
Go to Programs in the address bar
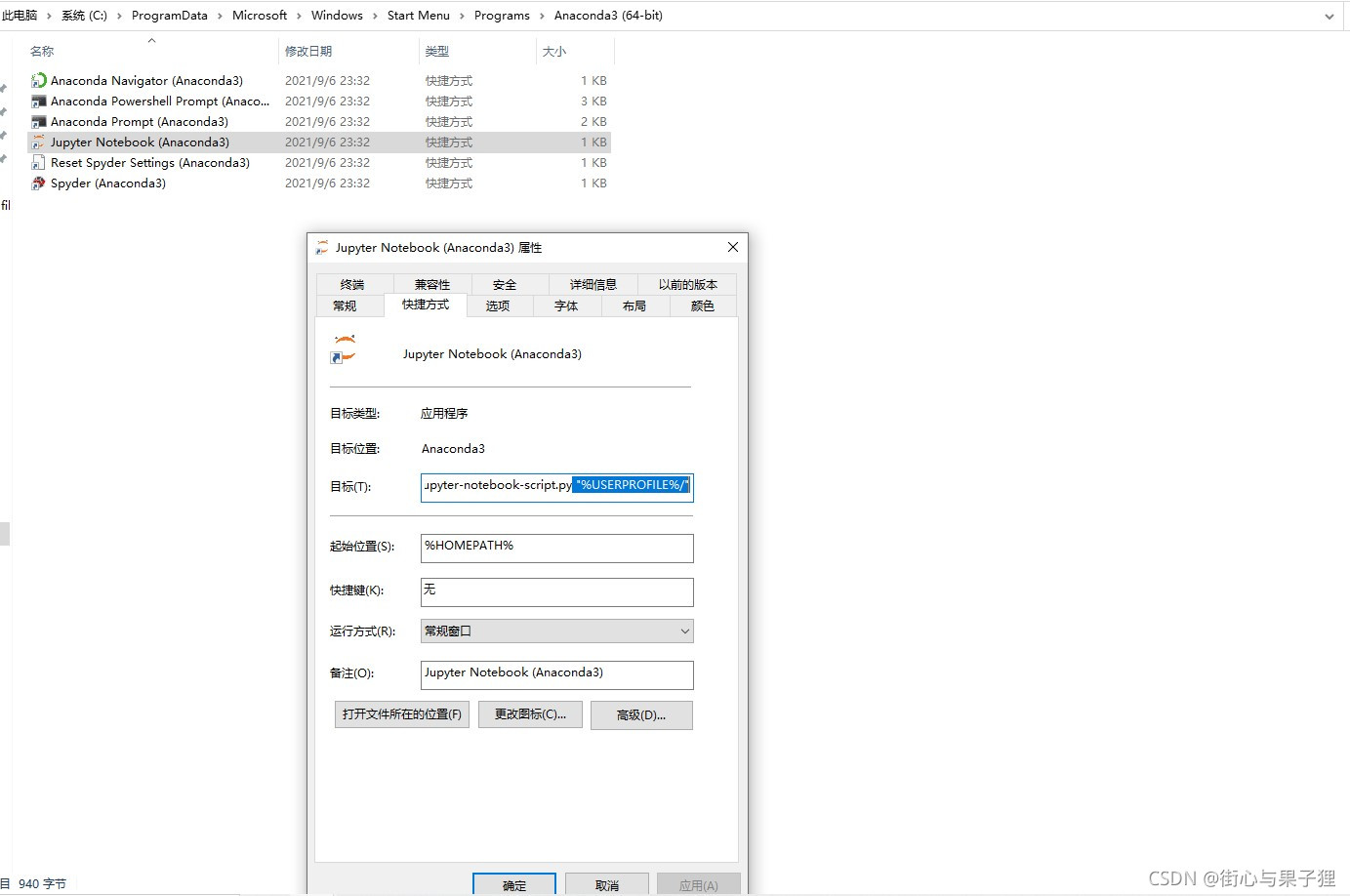(x=502, y=16)
